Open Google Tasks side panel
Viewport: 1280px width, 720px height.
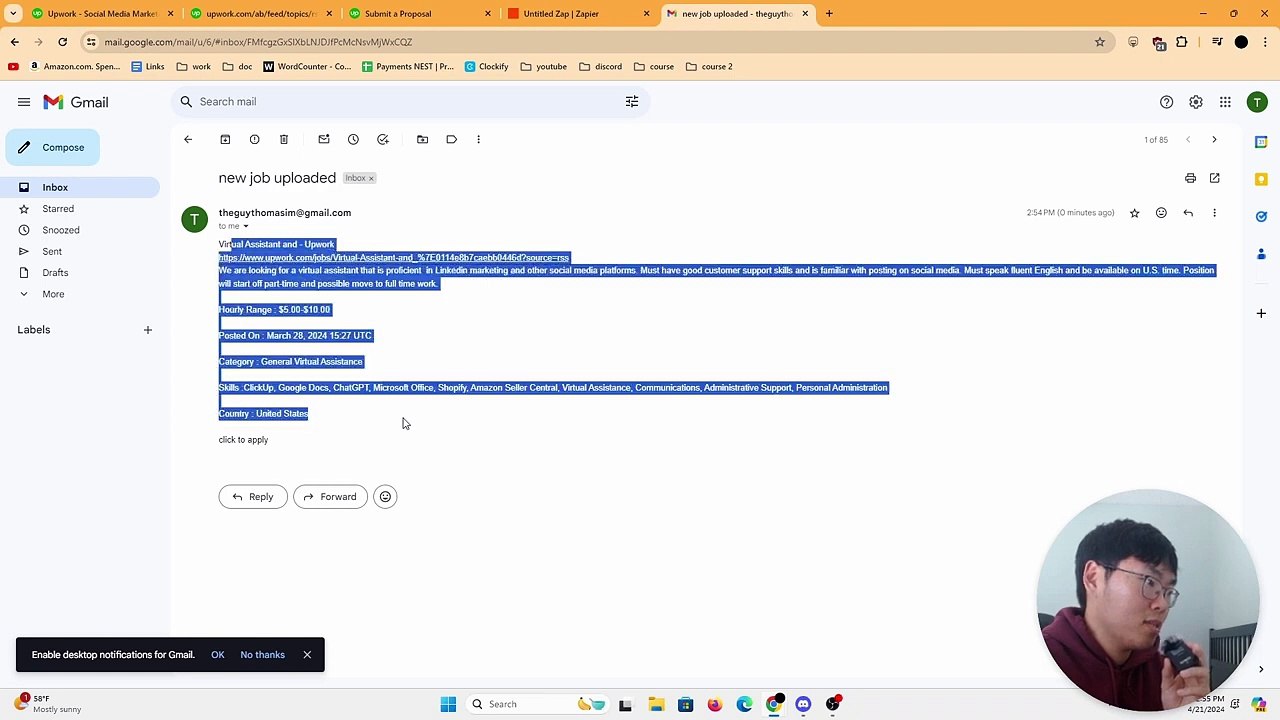(1261, 216)
